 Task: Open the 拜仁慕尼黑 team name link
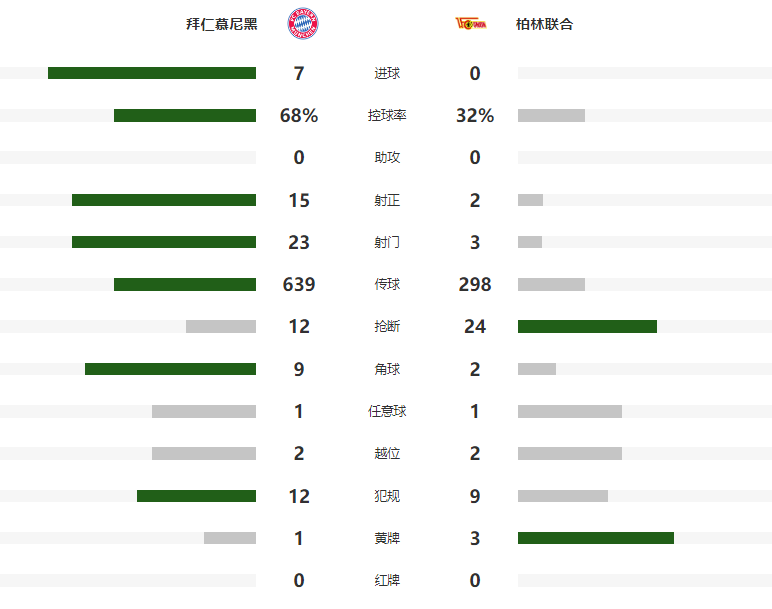222,24
